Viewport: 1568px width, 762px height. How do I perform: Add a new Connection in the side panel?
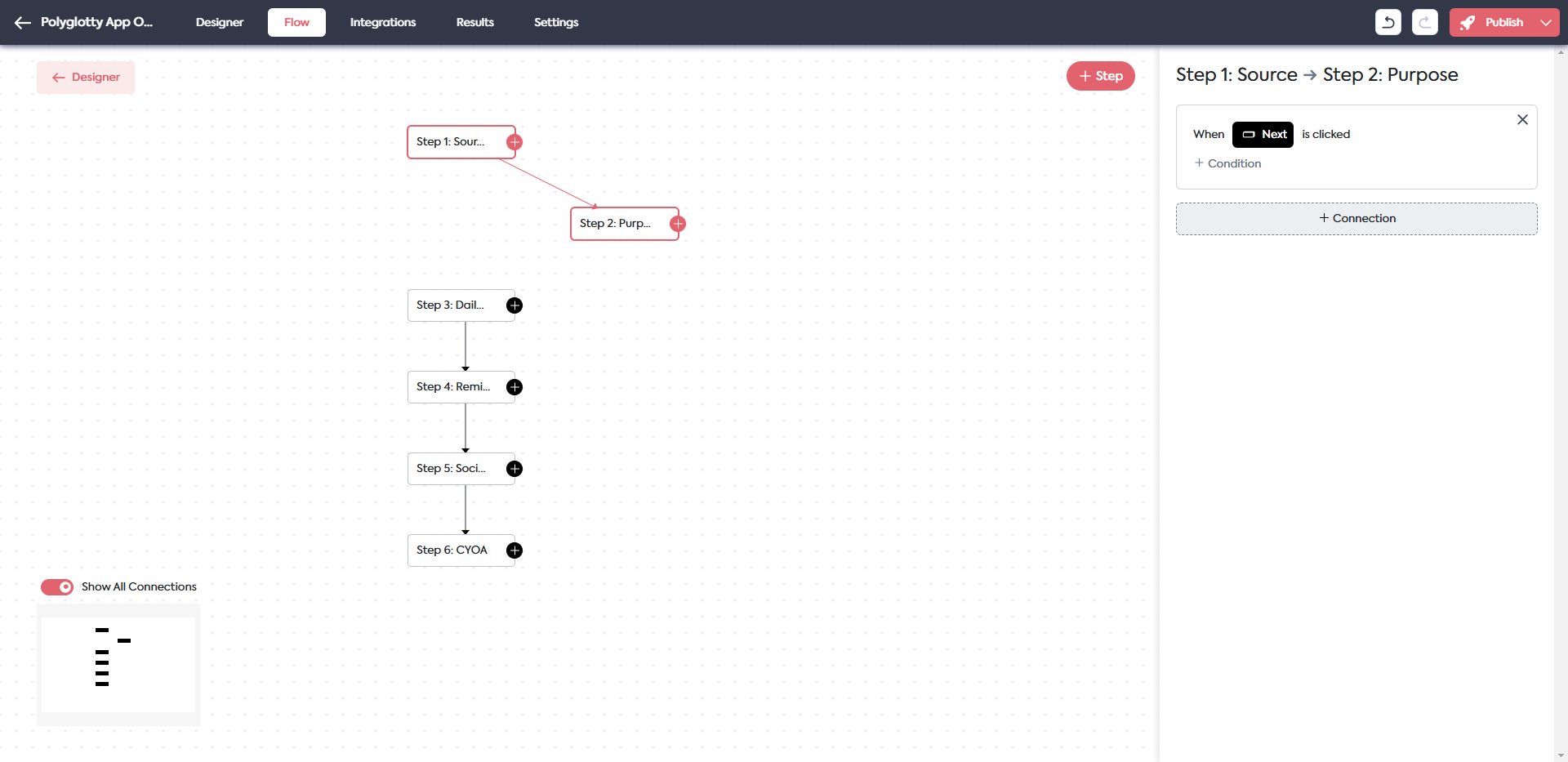tap(1357, 218)
